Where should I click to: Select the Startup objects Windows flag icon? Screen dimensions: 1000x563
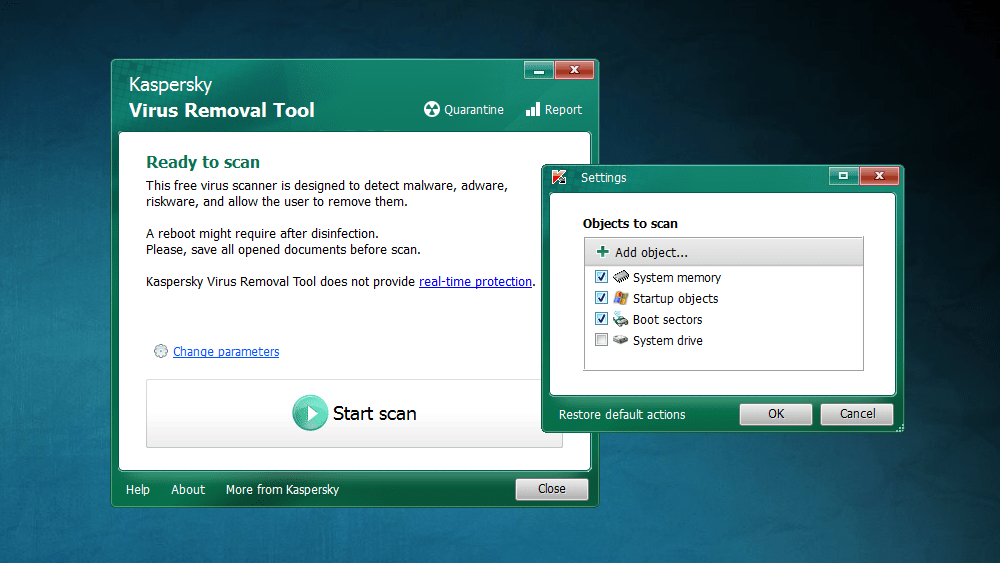(x=621, y=298)
